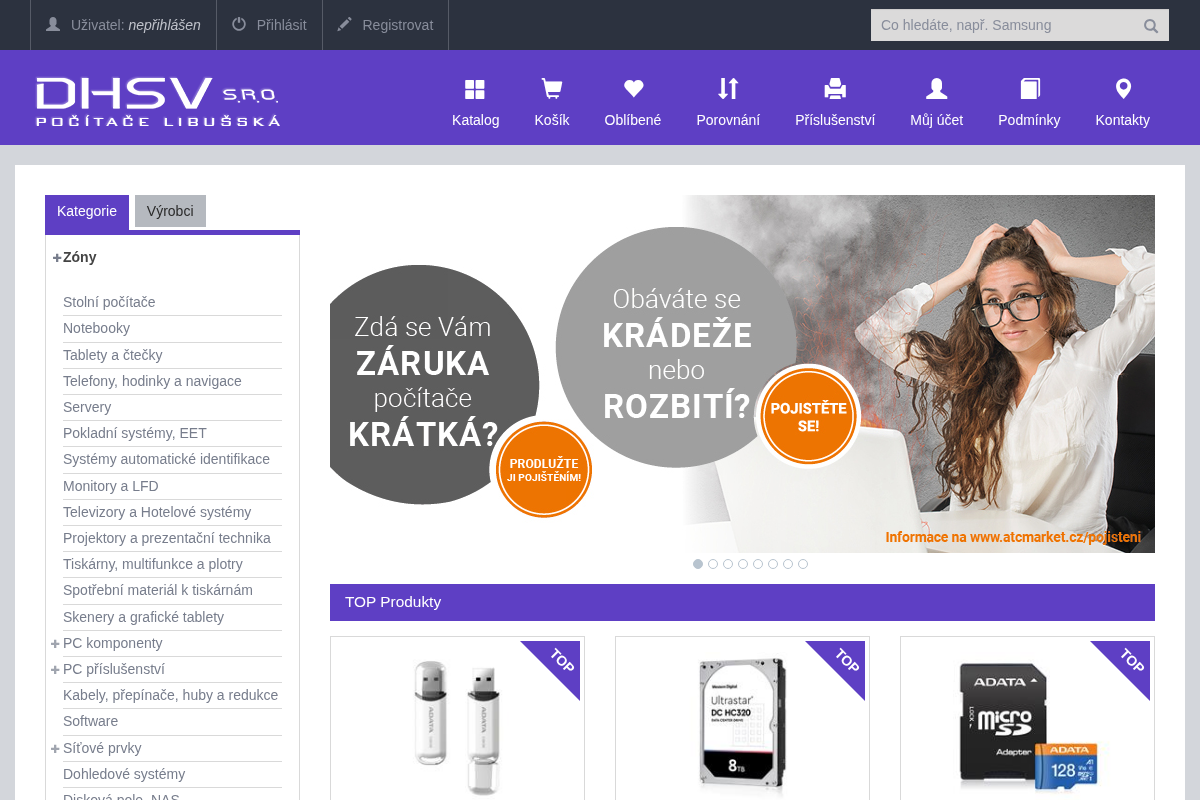Image resolution: width=1200 pixels, height=800 pixels.
Task: Click the Registrovat pencil icon
Action: coord(345,24)
